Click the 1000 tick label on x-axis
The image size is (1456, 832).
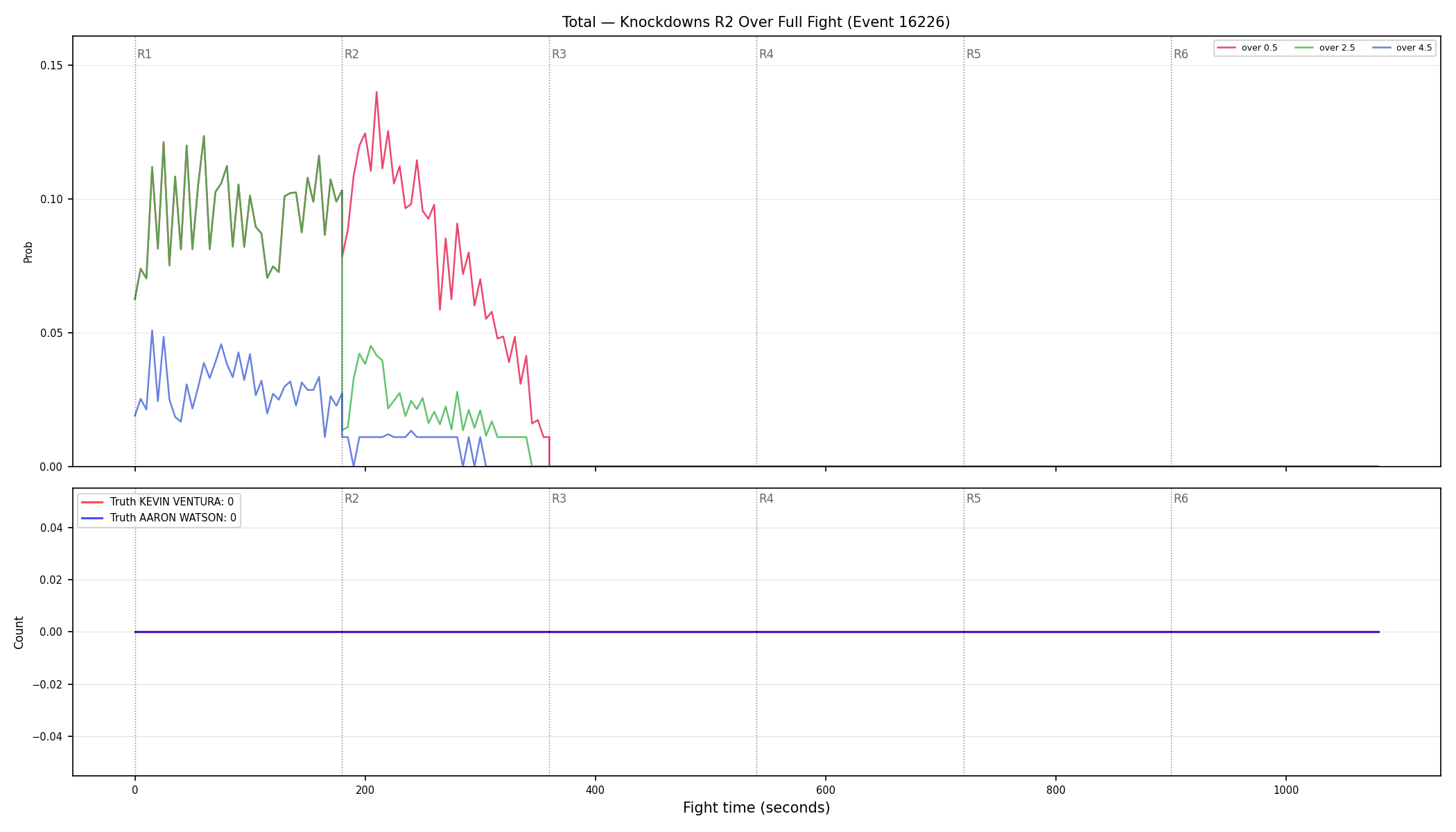[x=1285, y=790]
